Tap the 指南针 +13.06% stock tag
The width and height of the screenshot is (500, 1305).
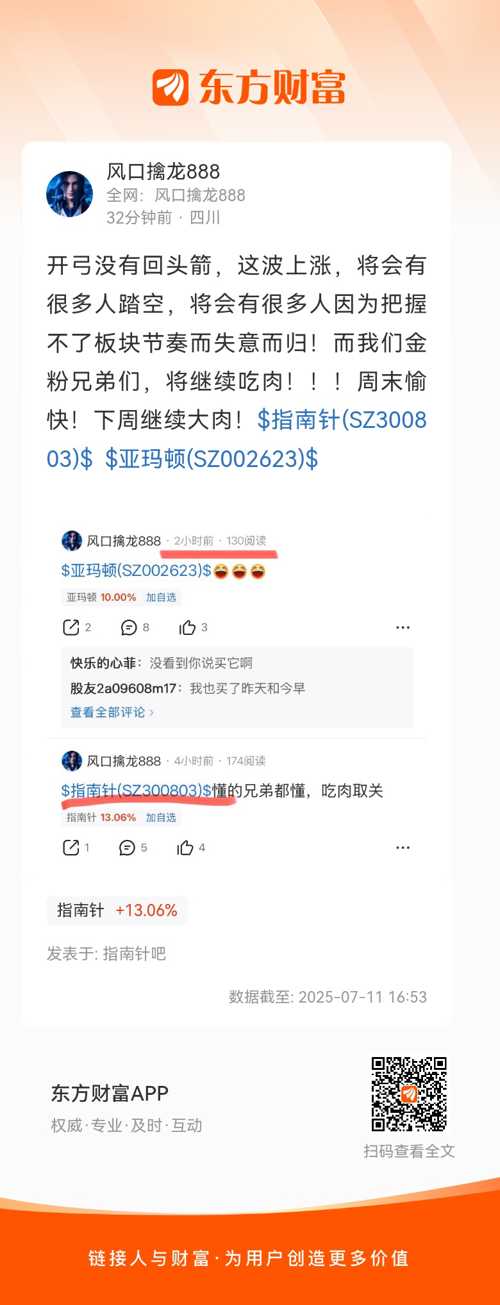pyautogui.click(x=117, y=910)
